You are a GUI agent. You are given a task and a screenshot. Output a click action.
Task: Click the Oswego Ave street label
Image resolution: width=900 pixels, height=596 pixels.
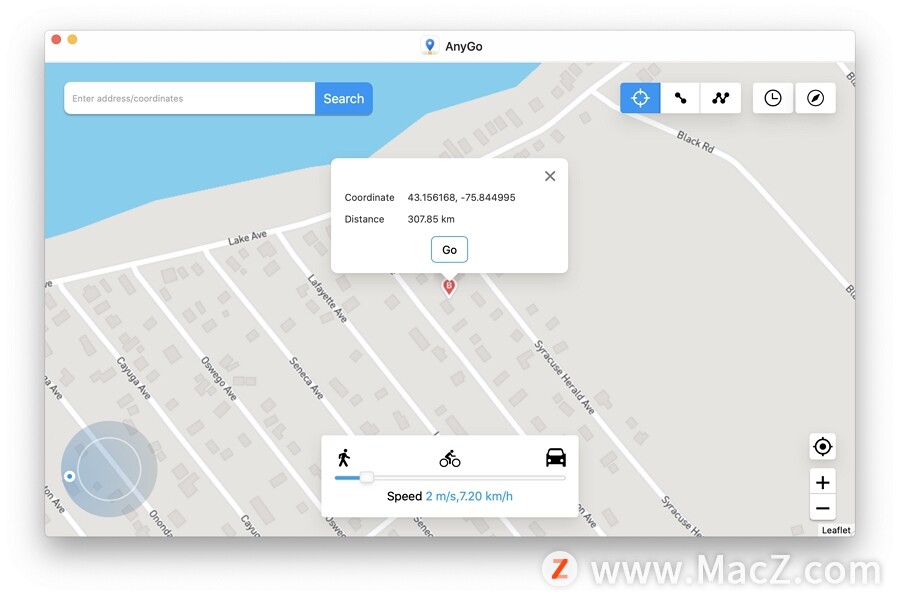click(x=219, y=378)
